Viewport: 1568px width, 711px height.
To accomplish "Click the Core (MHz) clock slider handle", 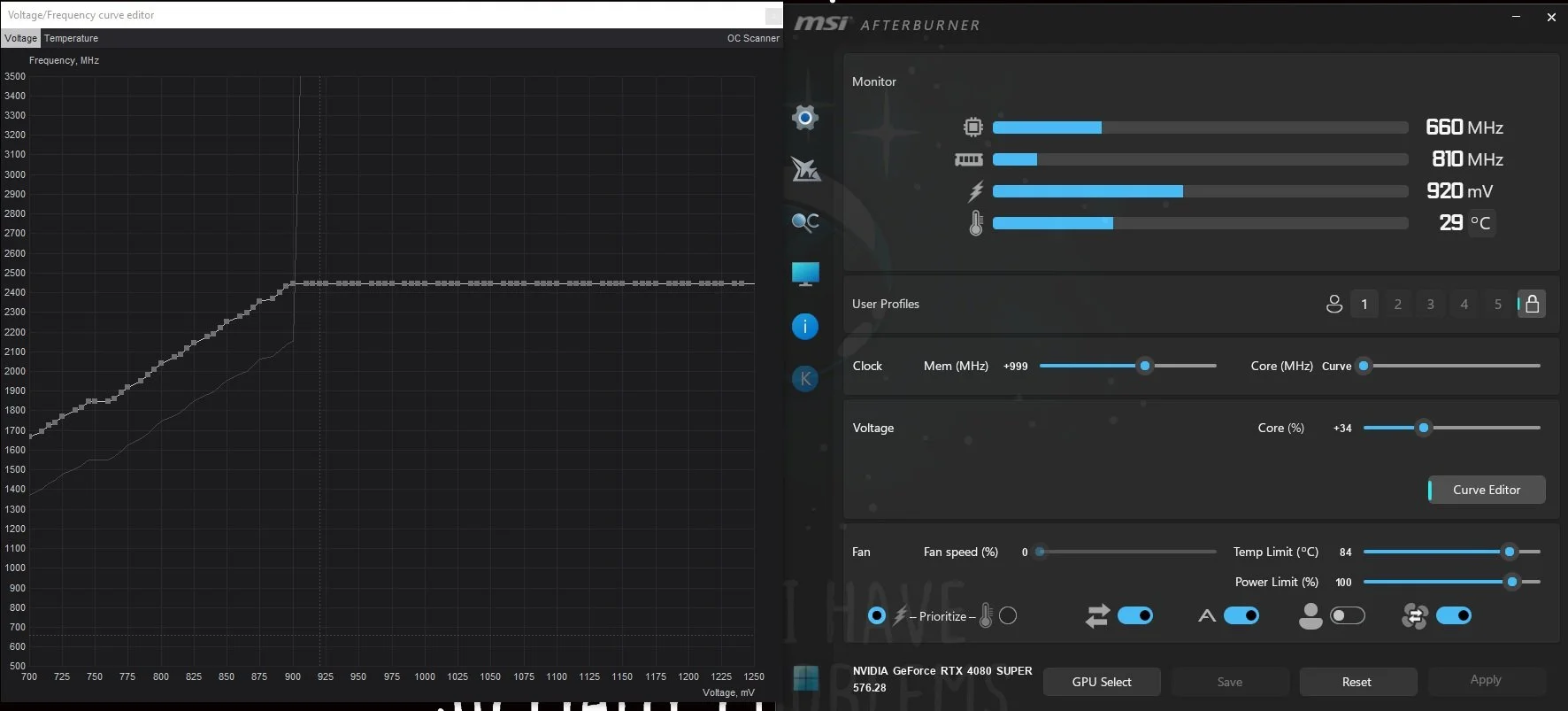I will coord(1364,366).
